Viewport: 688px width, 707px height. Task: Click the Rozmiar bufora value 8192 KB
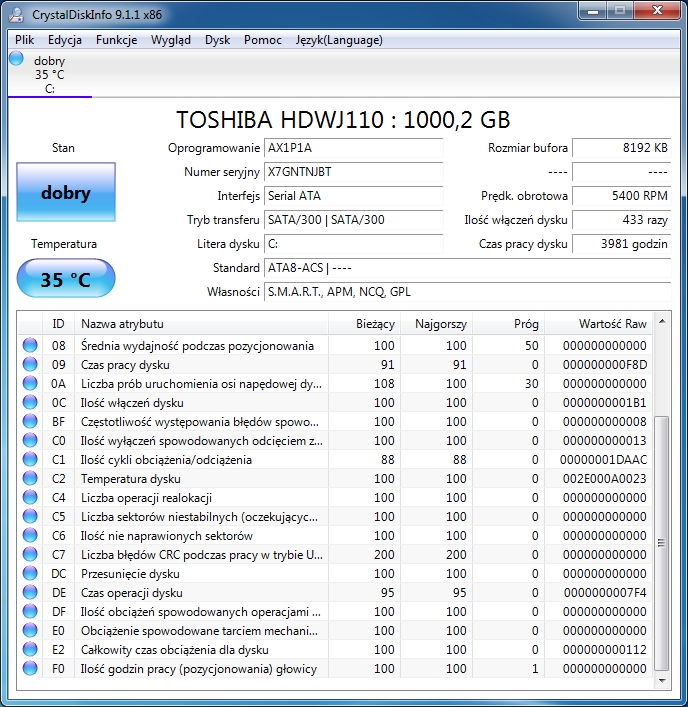(622, 148)
